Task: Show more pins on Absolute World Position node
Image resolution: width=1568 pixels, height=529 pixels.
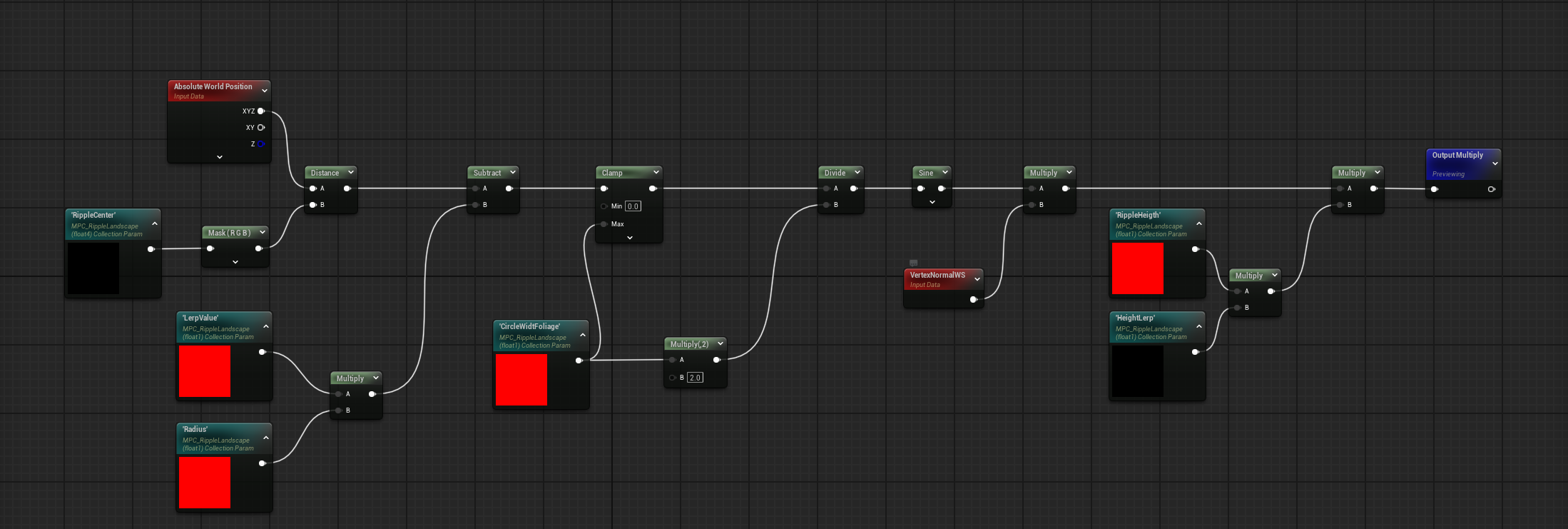Action: [x=219, y=157]
